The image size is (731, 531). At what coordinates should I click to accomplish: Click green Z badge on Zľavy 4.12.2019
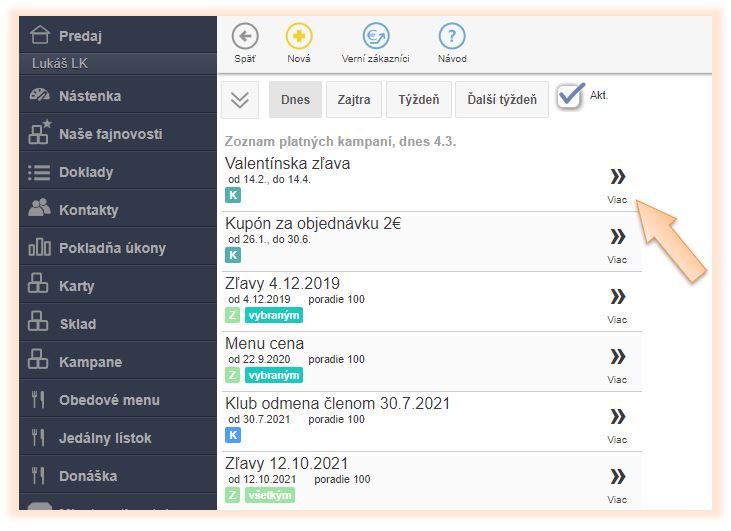(233, 315)
